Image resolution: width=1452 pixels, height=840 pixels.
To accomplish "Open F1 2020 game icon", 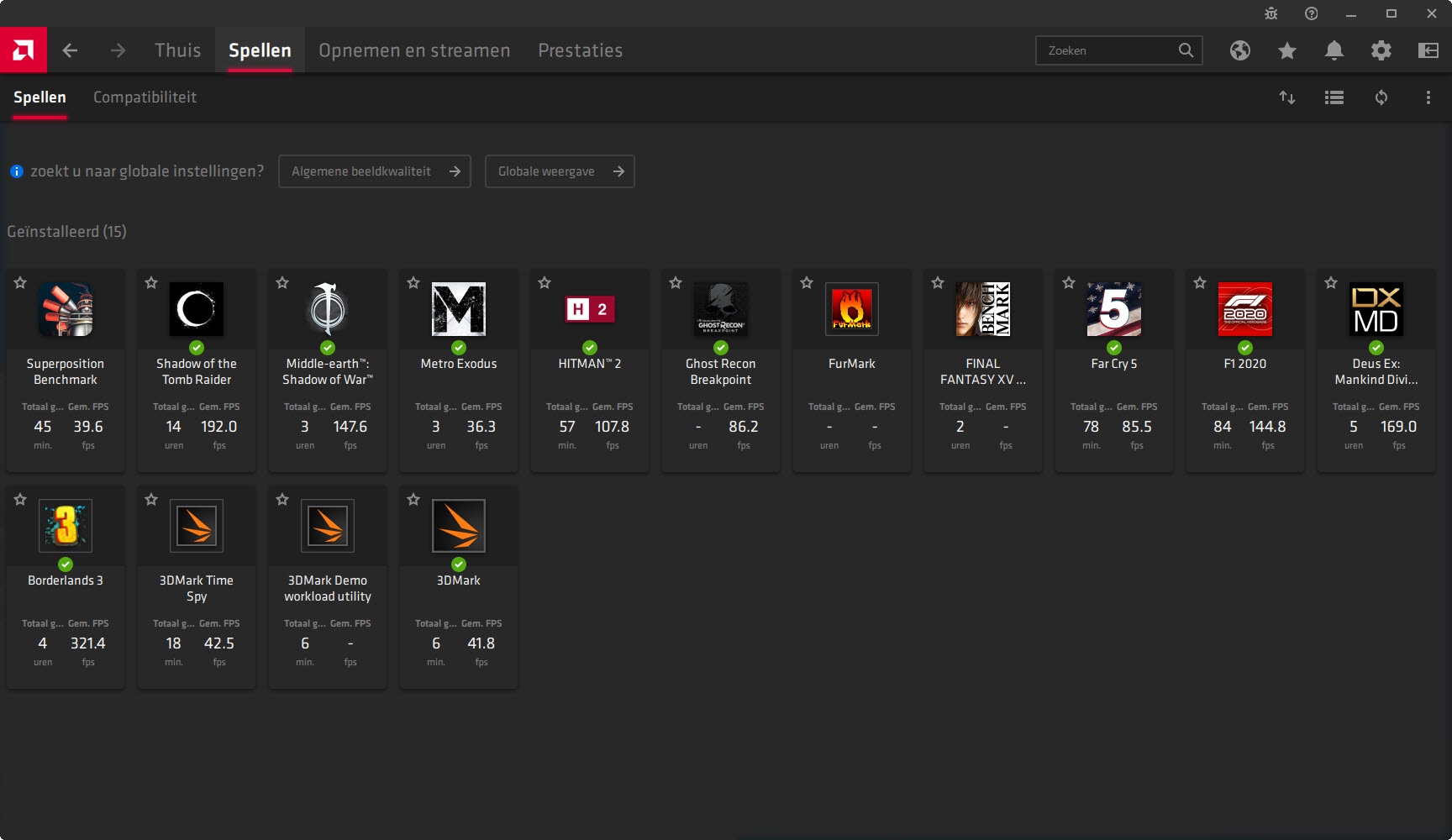I will click(1245, 309).
